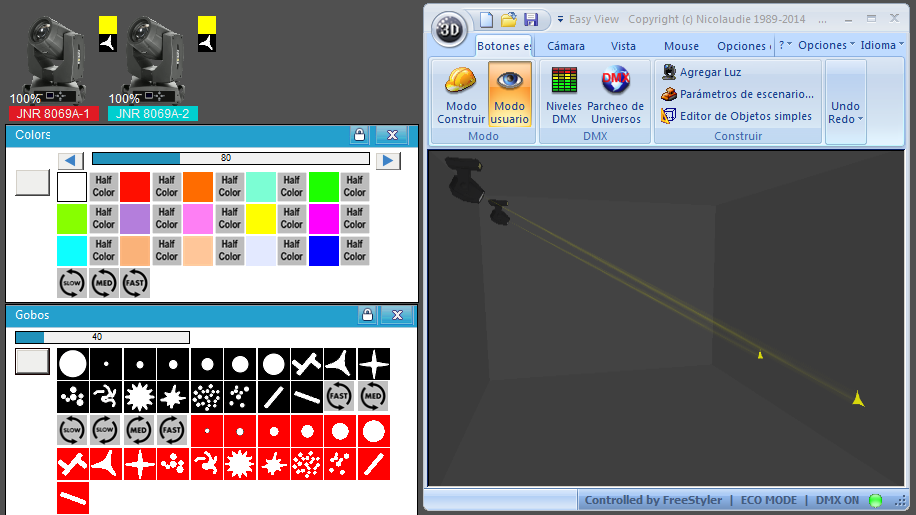
Task: Select the cyan color swatch
Action: (72, 251)
